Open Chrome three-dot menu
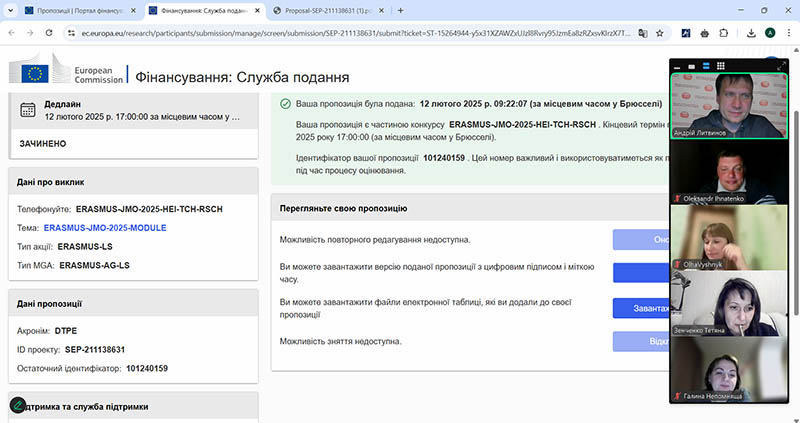This screenshot has width=800, height=423. pyautogui.click(x=789, y=33)
